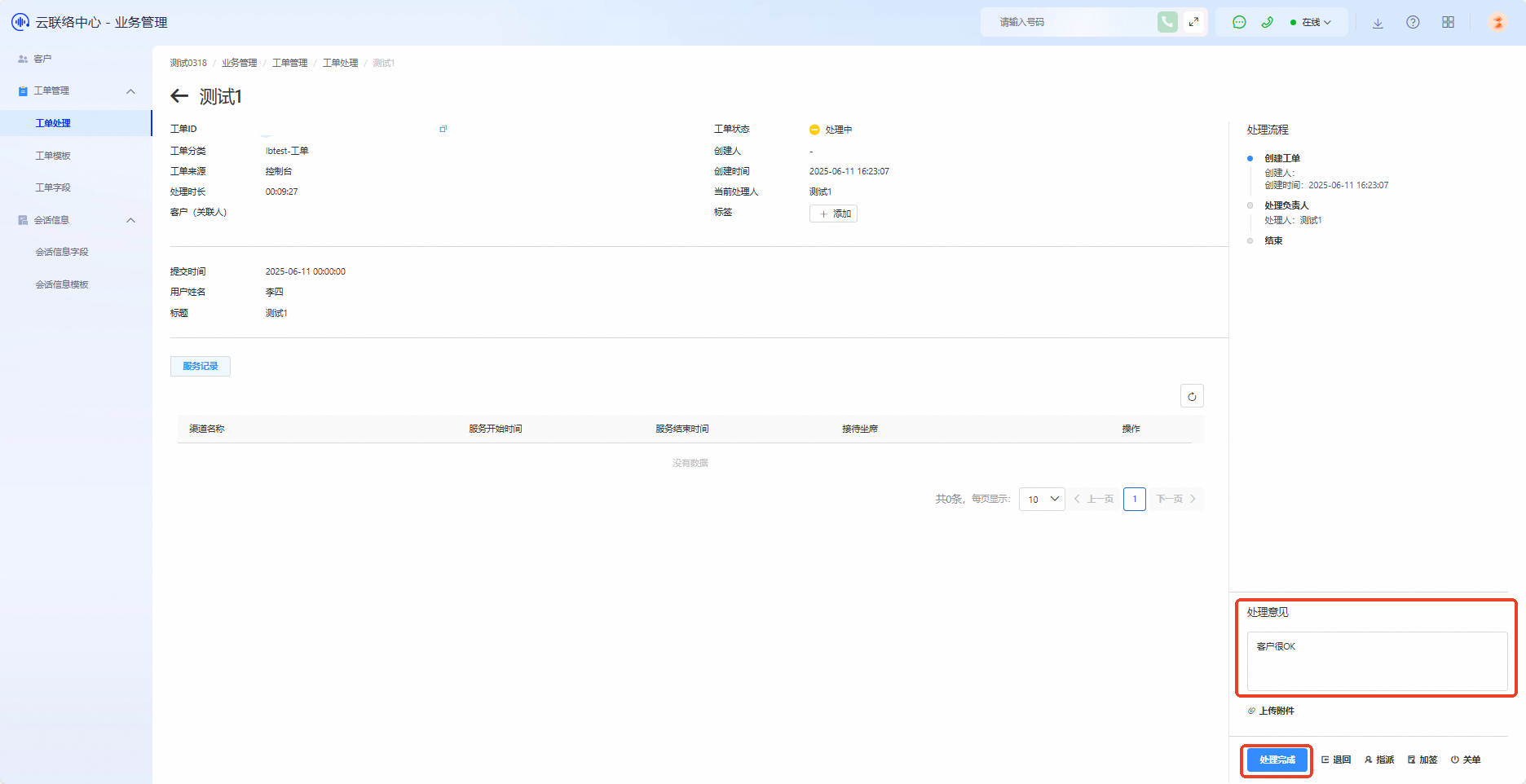Click the 操作 column header

coord(1131,429)
